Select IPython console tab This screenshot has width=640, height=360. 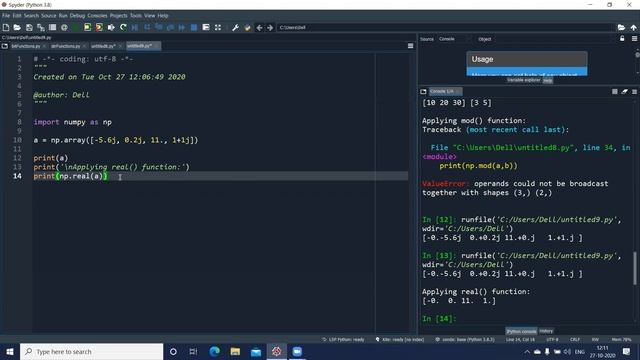click(x=521, y=331)
